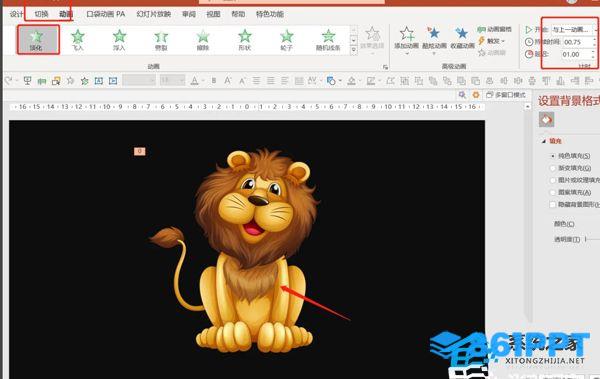Open the 幻灯片放映 slide show tab

click(x=153, y=14)
